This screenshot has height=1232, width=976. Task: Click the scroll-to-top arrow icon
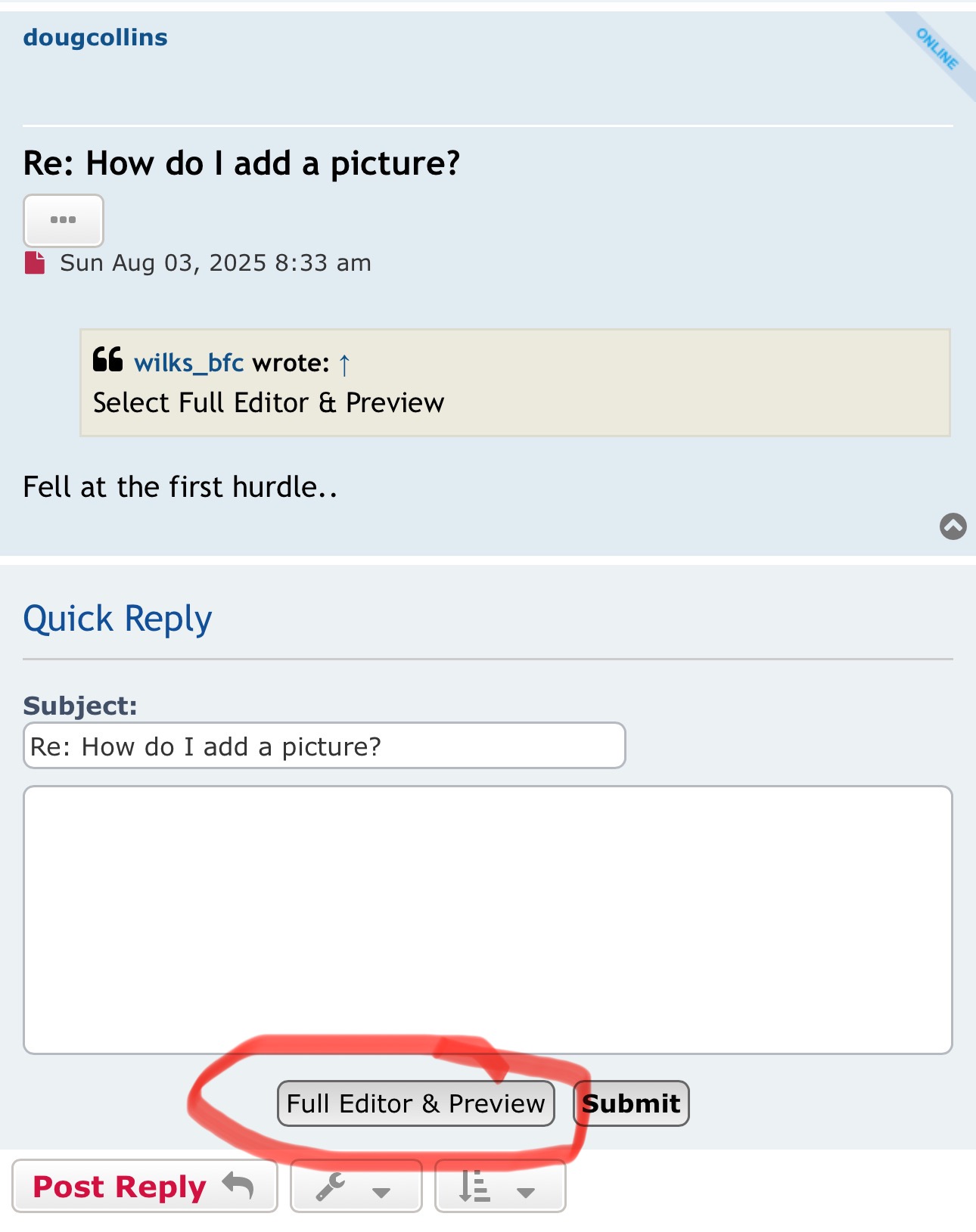tap(953, 526)
